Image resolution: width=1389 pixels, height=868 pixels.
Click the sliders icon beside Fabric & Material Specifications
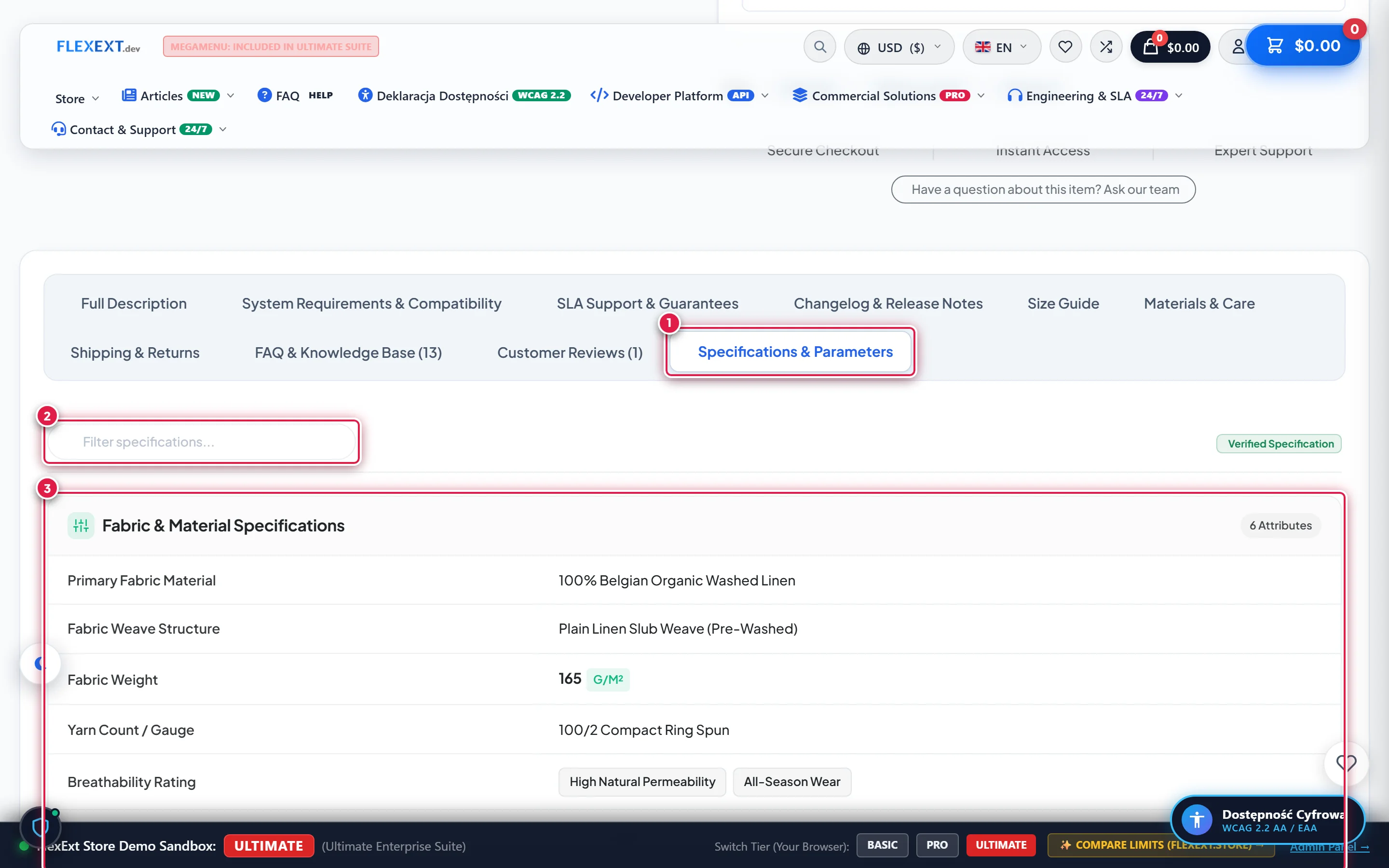tap(81, 525)
